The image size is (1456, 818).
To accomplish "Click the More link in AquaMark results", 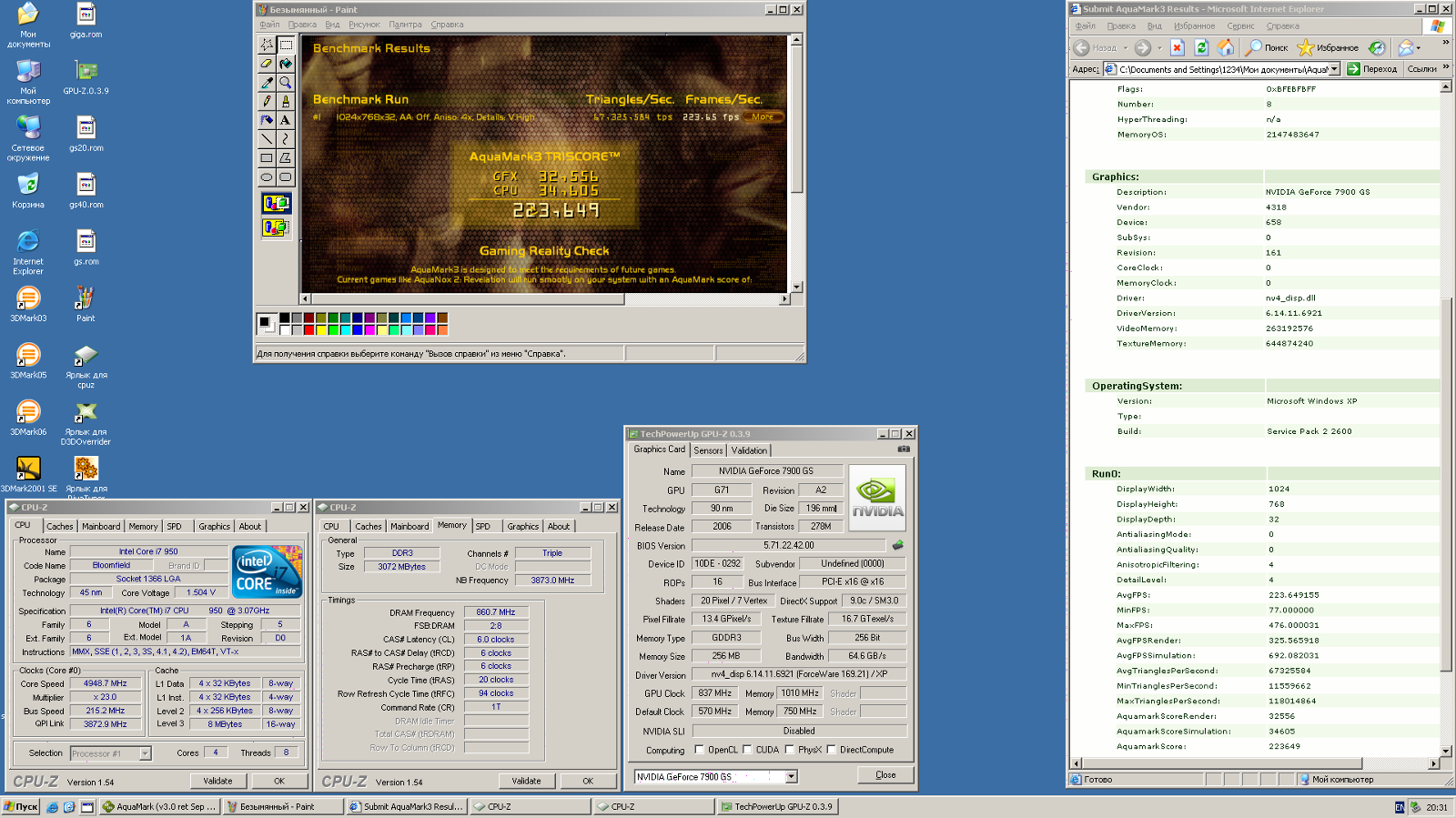I will [763, 116].
